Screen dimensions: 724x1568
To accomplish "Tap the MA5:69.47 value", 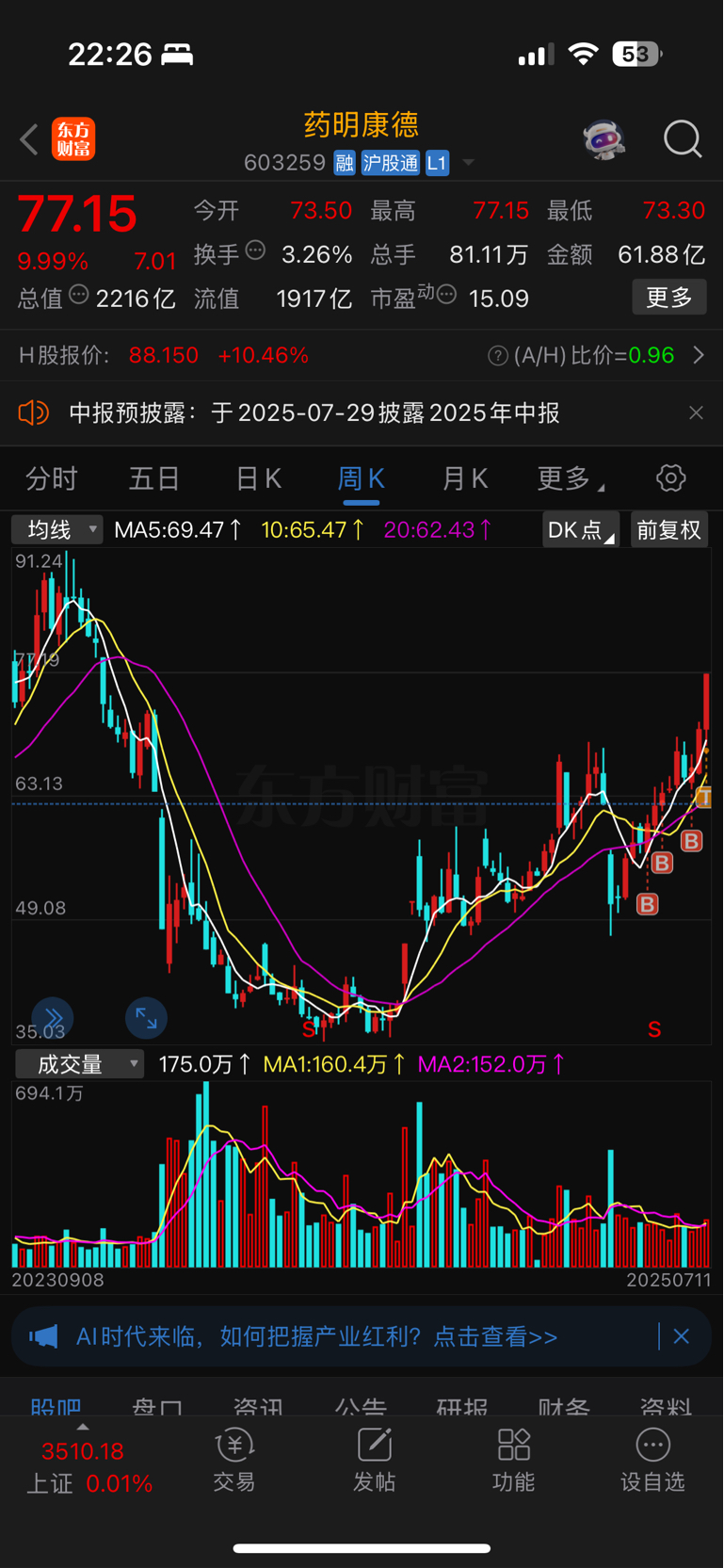I will point(178,529).
